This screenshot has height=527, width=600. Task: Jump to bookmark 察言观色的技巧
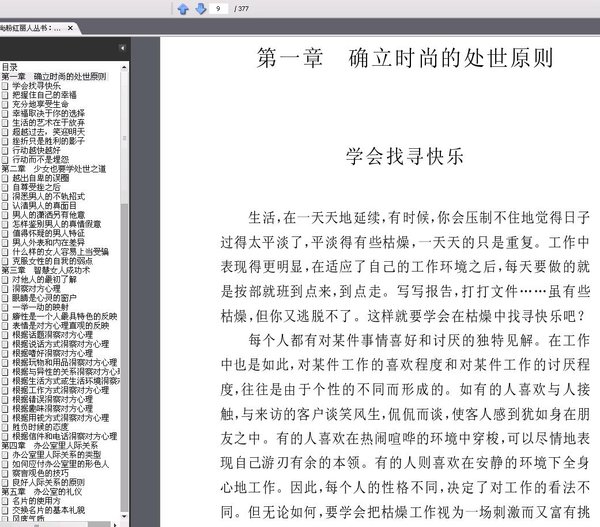[x=40, y=473]
